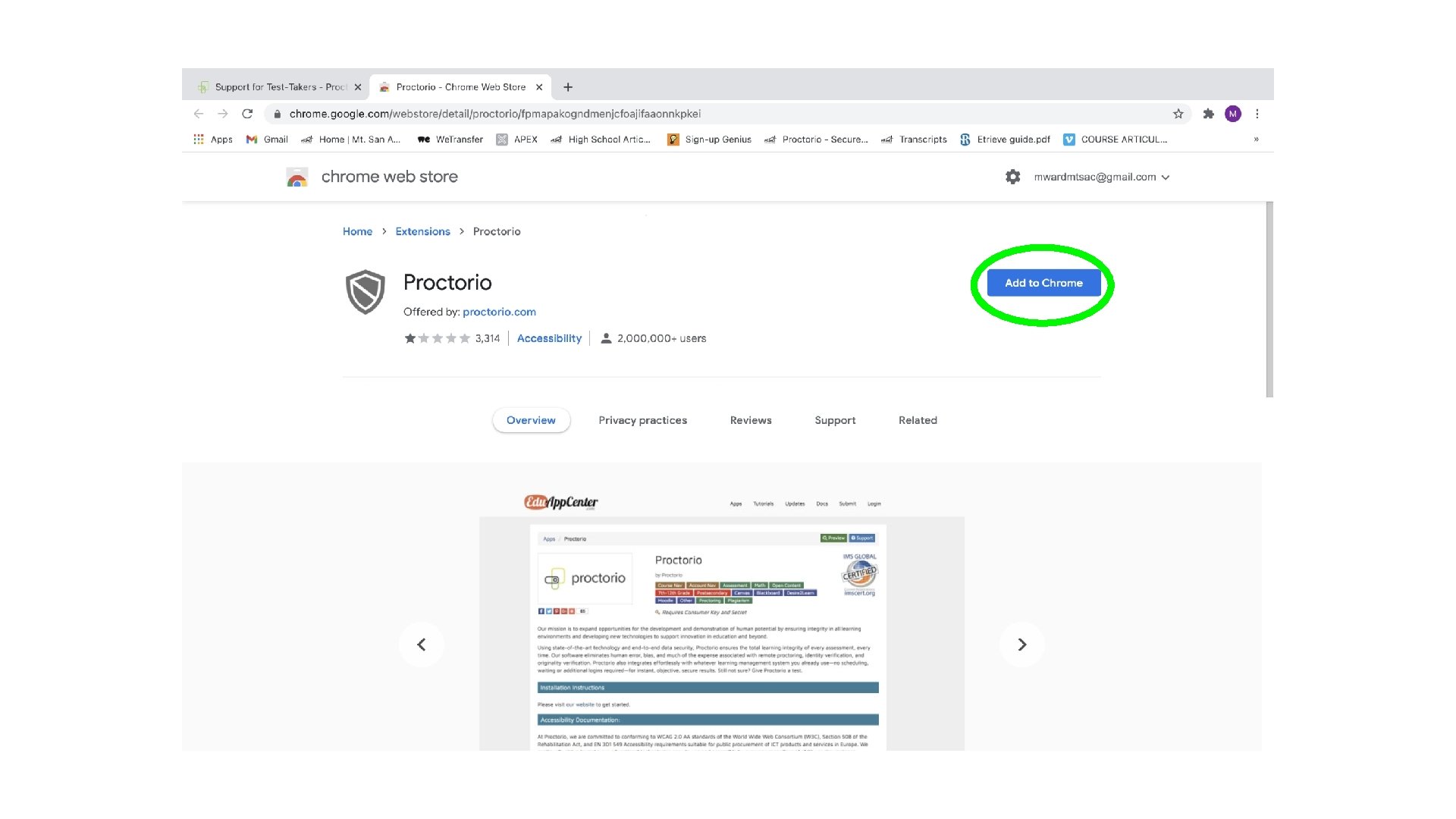Click the browser reload icon

247,114
